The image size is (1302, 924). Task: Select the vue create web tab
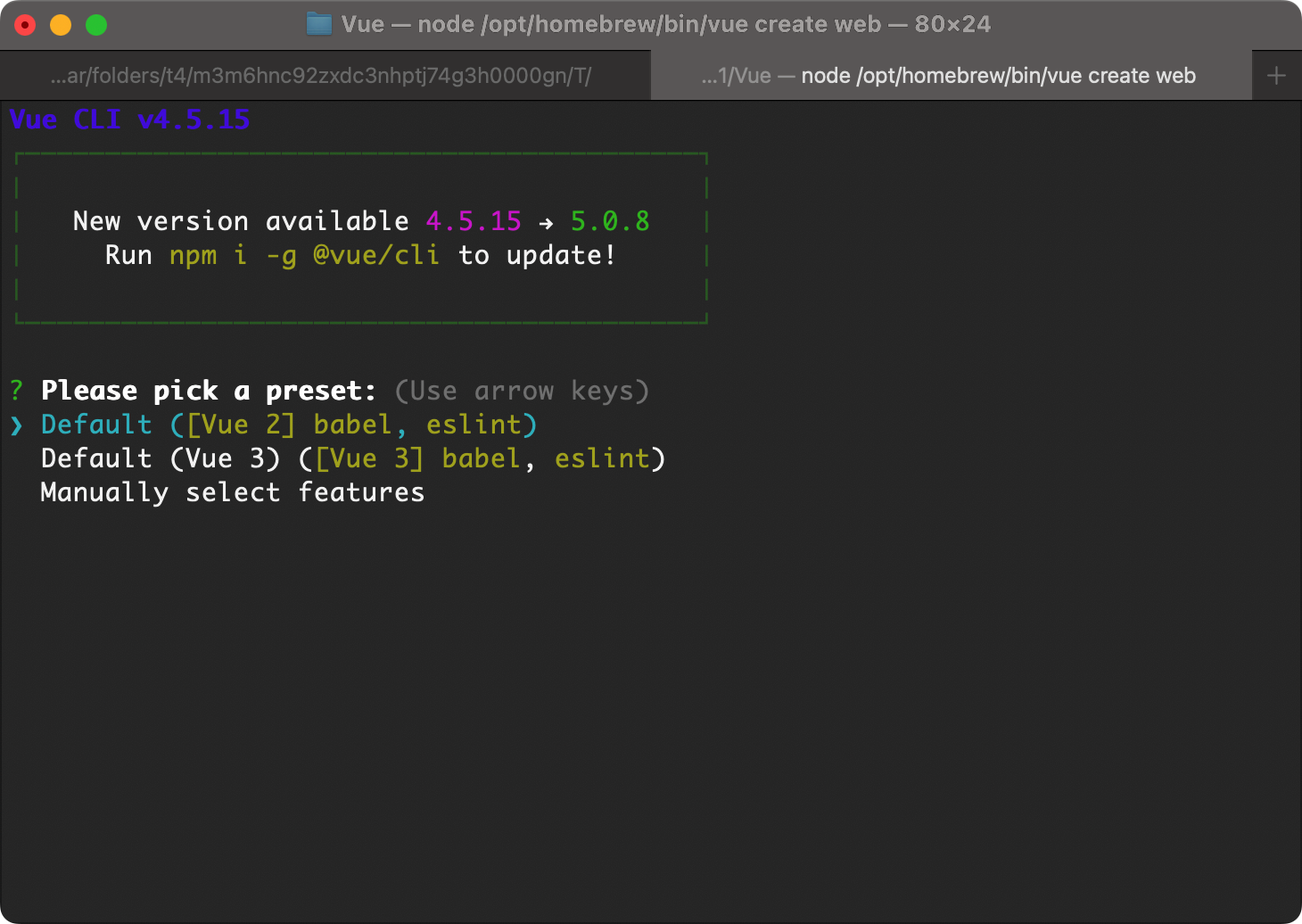click(x=949, y=76)
